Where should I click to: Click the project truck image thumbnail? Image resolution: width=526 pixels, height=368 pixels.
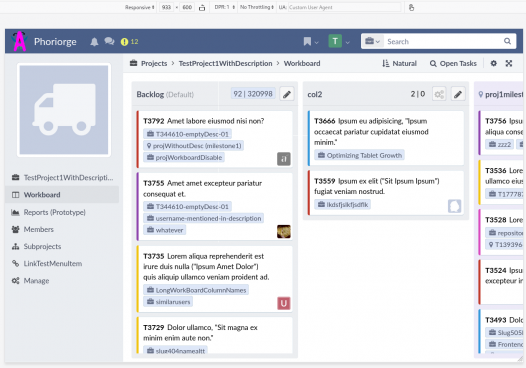tap(64, 110)
